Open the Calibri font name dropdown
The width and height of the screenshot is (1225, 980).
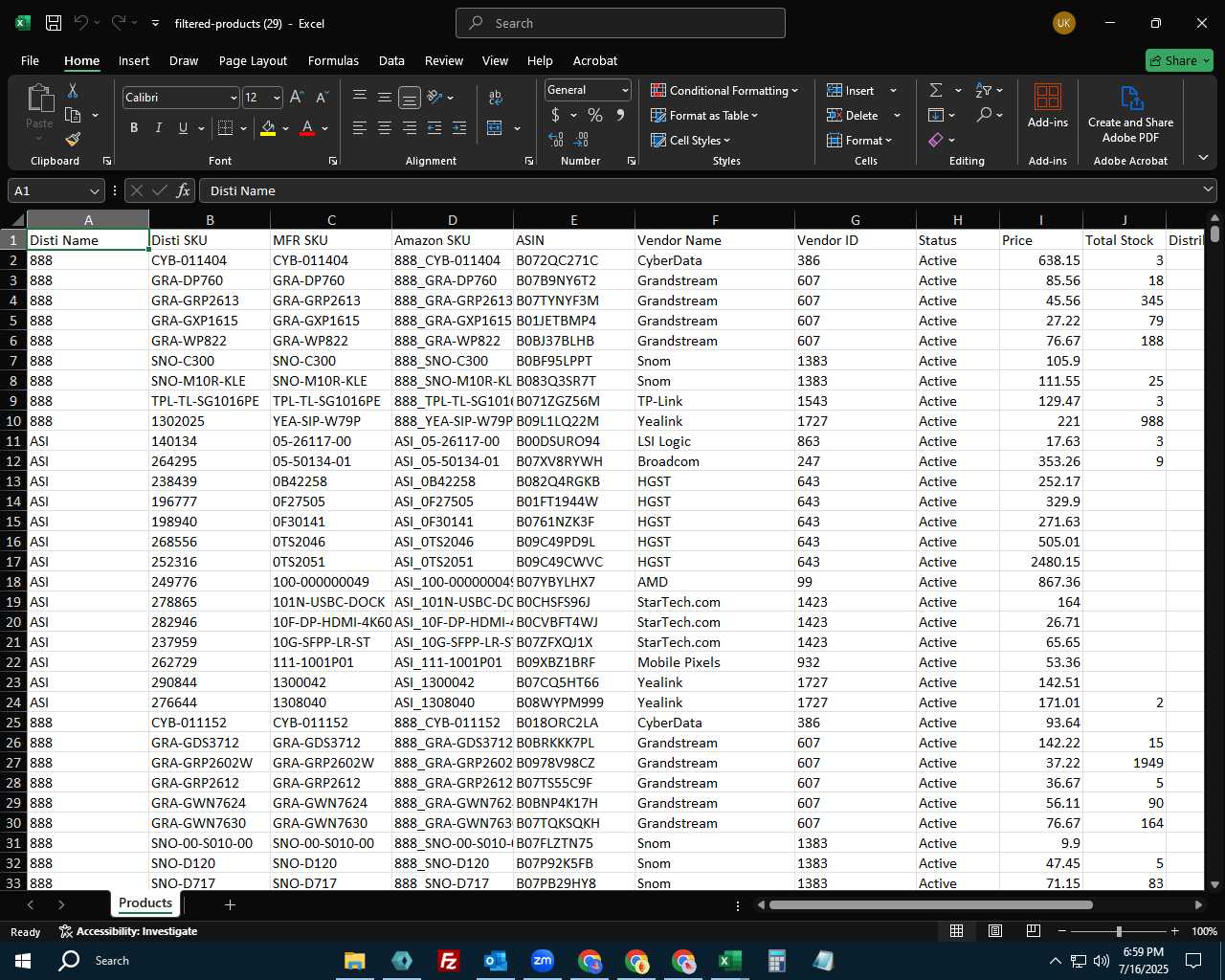[234, 98]
